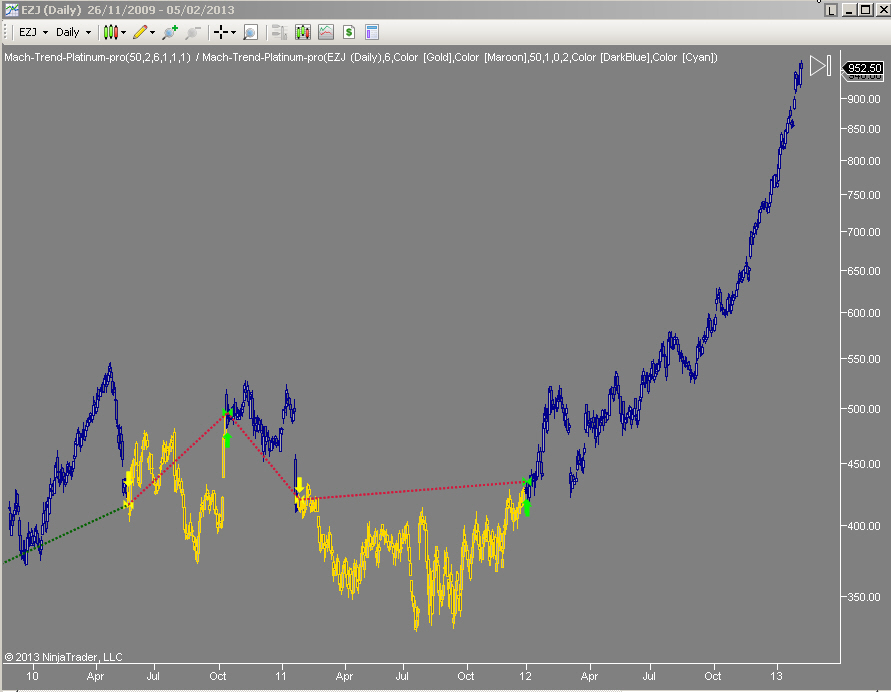Click the data box magnifier icon
The width and height of the screenshot is (891, 692).
coord(250,31)
